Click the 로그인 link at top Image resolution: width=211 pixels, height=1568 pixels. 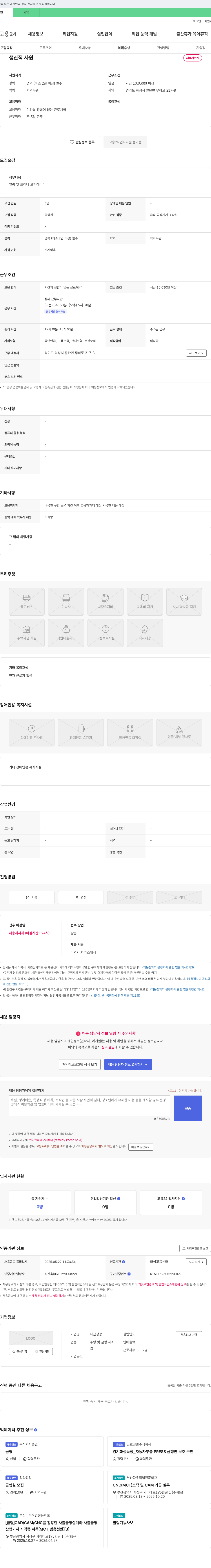[197, 21]
